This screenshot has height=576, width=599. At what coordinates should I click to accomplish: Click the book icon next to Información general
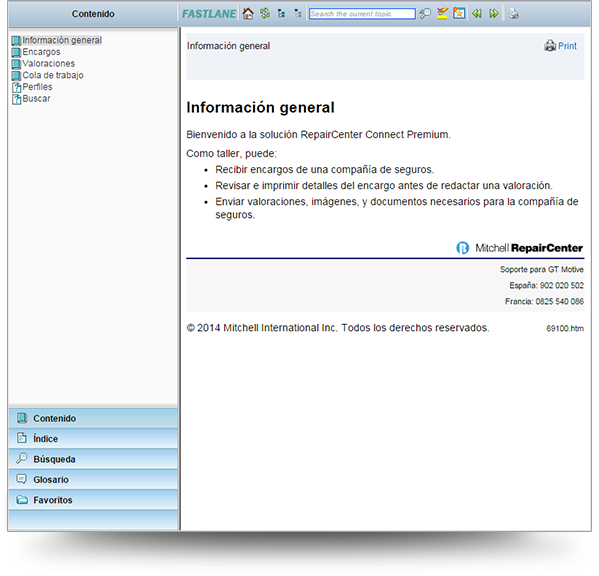pyautogui.click(x=16, y=40)
